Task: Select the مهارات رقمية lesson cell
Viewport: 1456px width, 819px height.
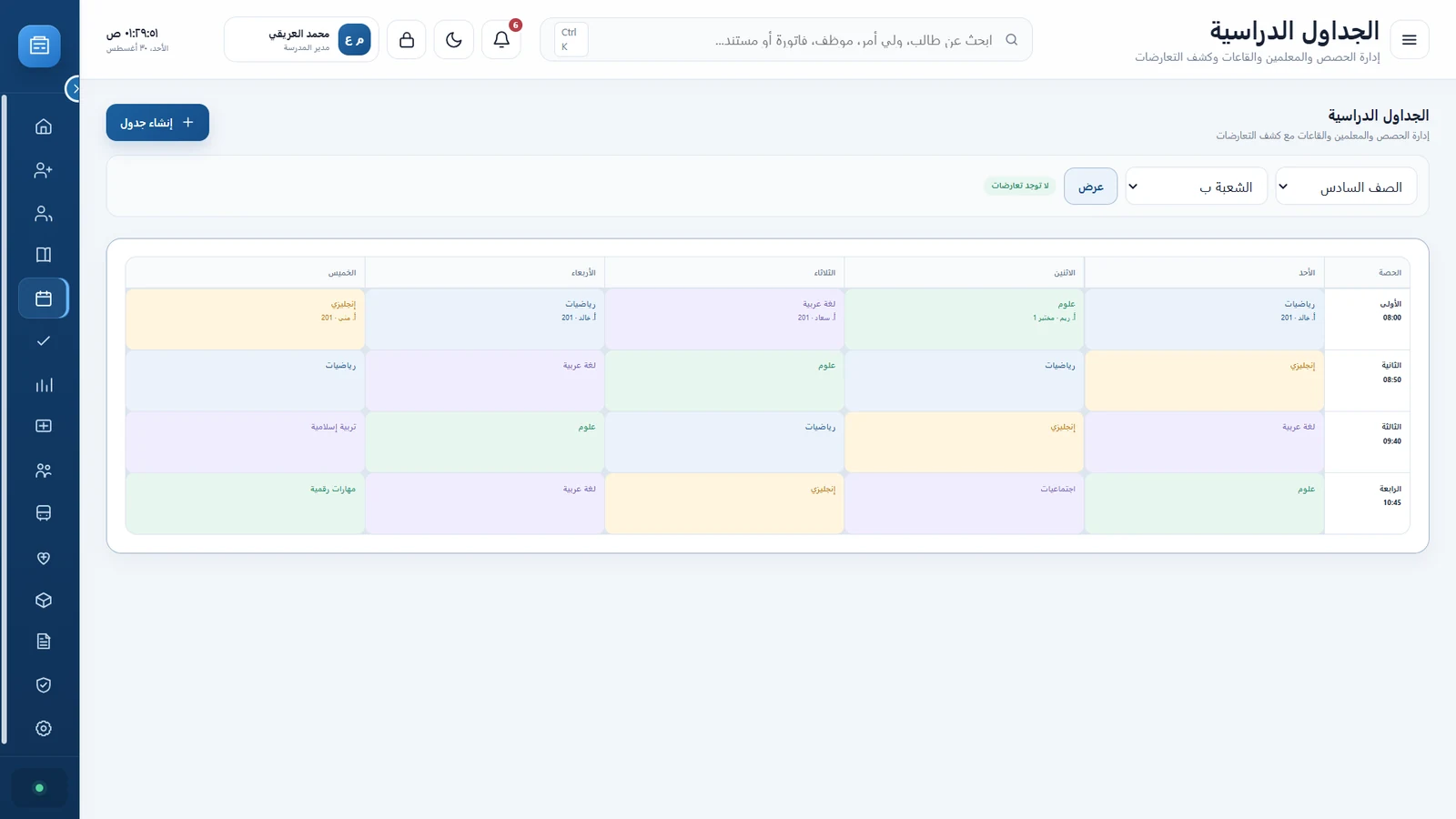Action: click(246, 503)
